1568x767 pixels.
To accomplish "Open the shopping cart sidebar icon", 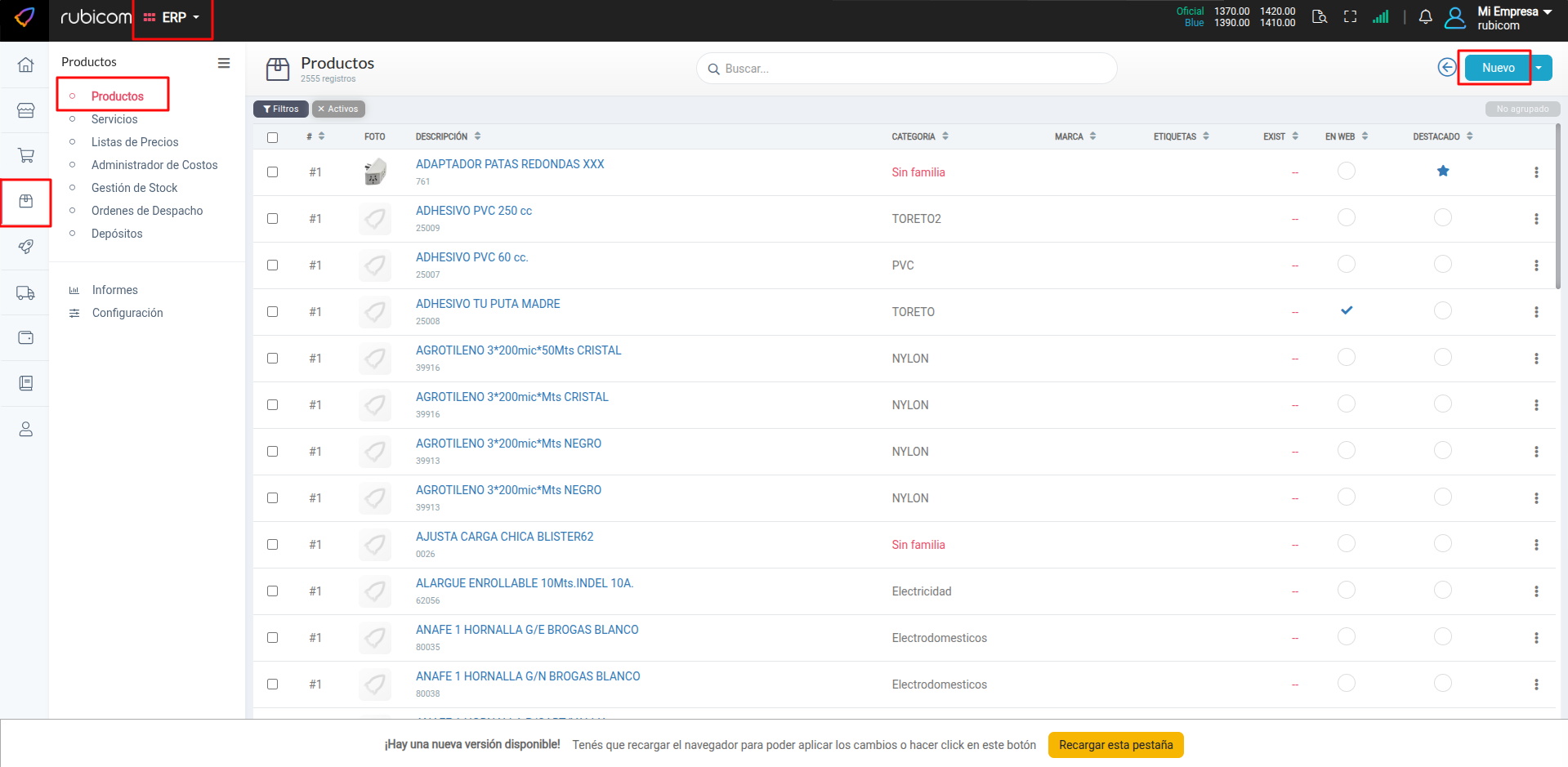I will point(25,155).
